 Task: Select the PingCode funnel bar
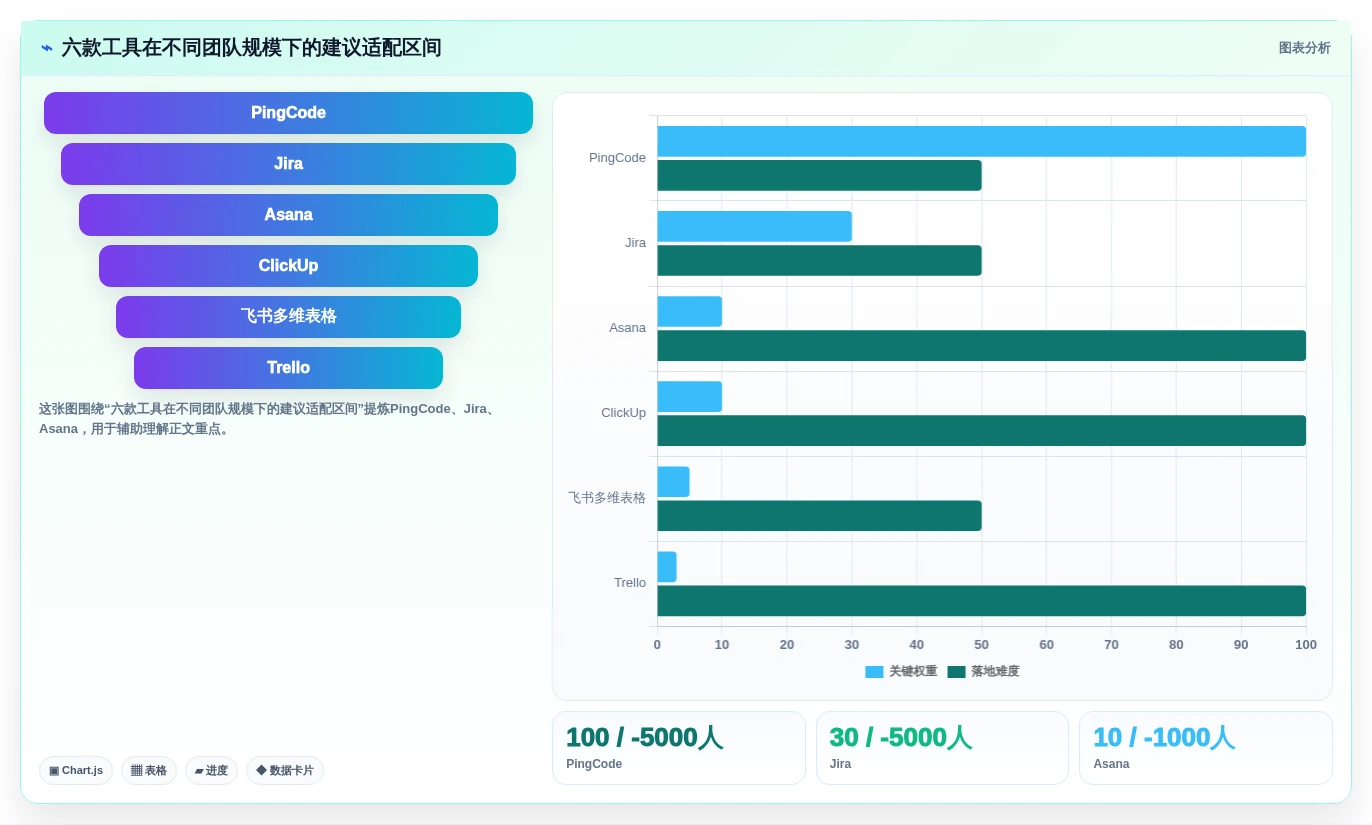point(288,113)
